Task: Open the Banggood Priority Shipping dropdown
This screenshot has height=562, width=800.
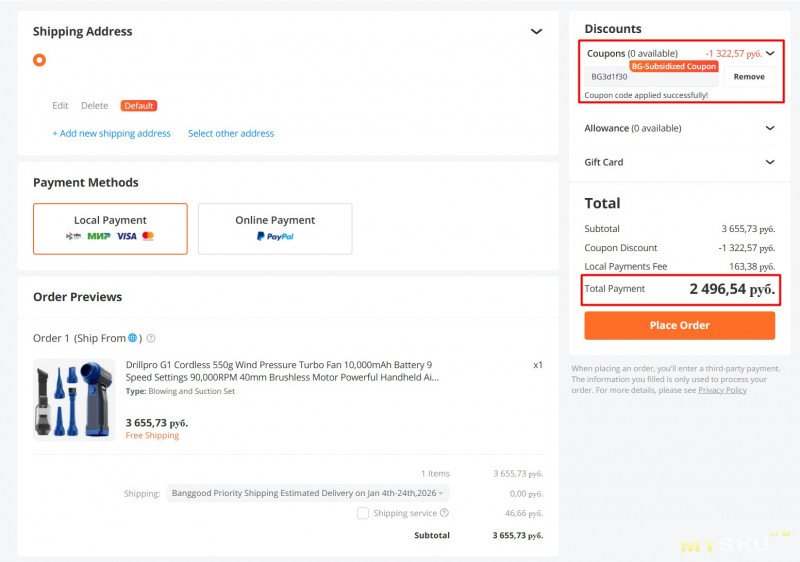Action: [x=308, y=493]
